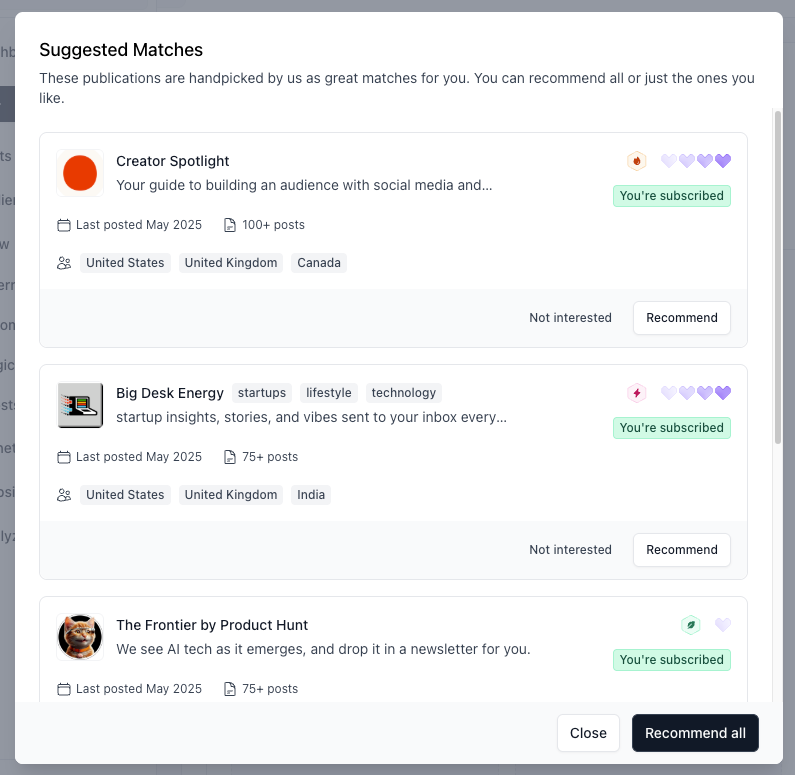The width and height of the screenshot is (795, 775).
Task: Recommend the Creator Spotlight publication
Action: tap(681, 318)
